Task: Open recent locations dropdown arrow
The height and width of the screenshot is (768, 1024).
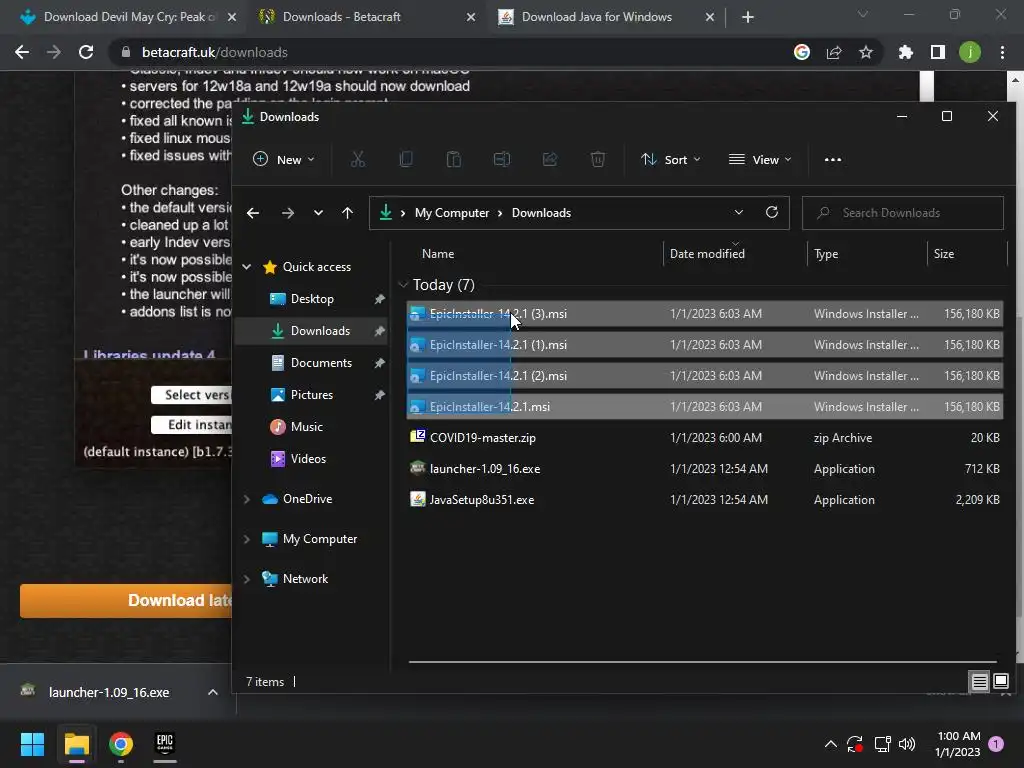Action: pos(318,213)
